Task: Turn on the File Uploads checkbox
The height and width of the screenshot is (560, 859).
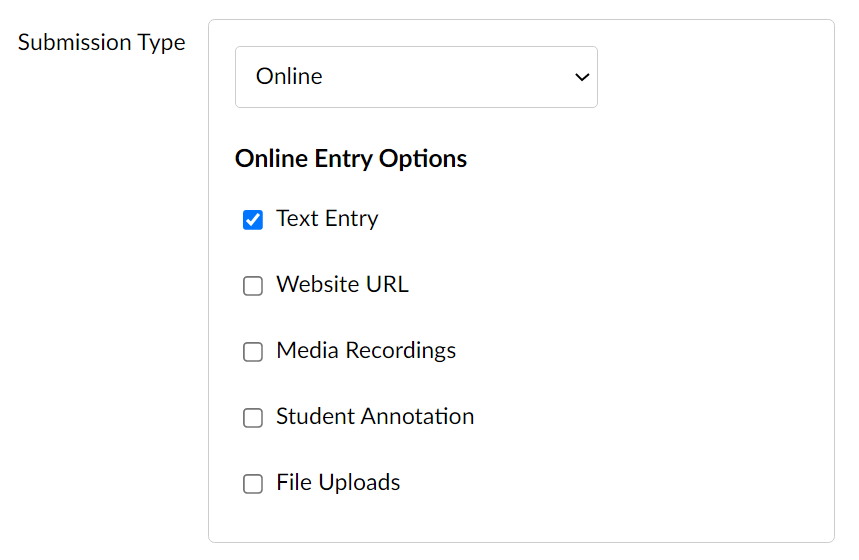Action: 253,484
